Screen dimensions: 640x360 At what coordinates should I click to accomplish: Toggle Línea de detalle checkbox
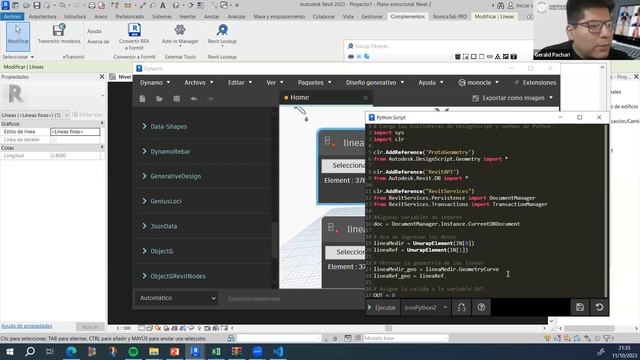[x=54, y=140]
